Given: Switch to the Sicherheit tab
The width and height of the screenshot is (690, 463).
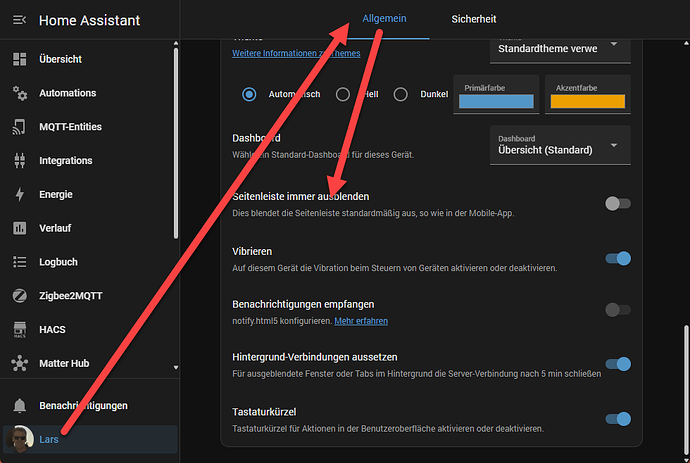Looking at the screenshot, I should [473, 19].
